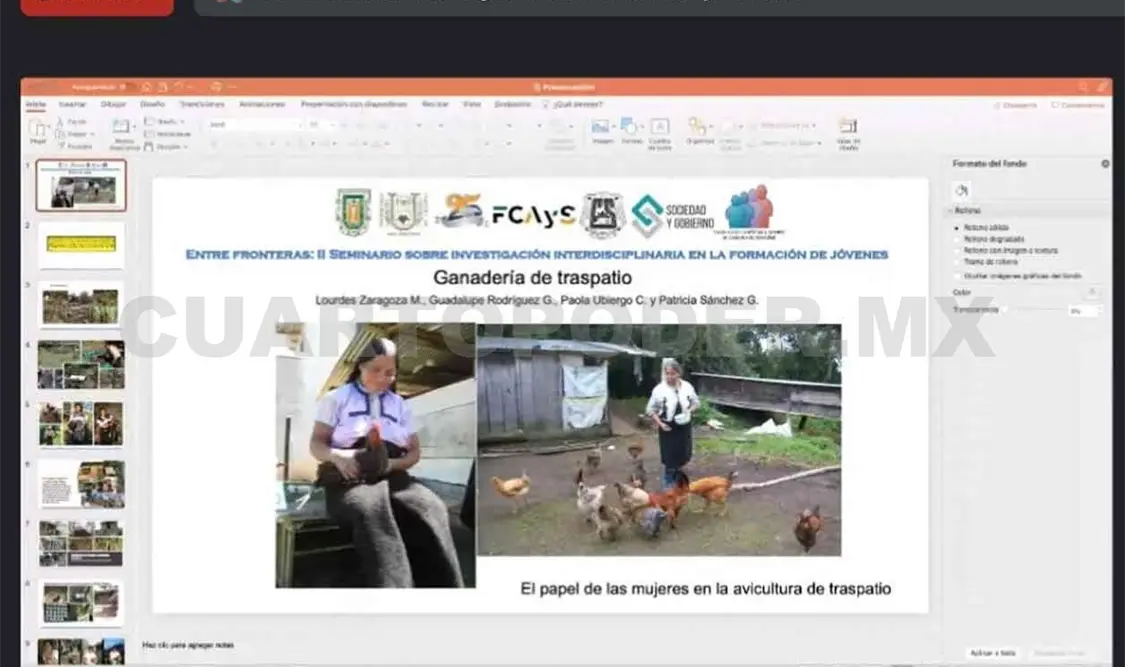Click the Cuadro de texto icon
1125x667 pixels.
[x=659, y=128]
